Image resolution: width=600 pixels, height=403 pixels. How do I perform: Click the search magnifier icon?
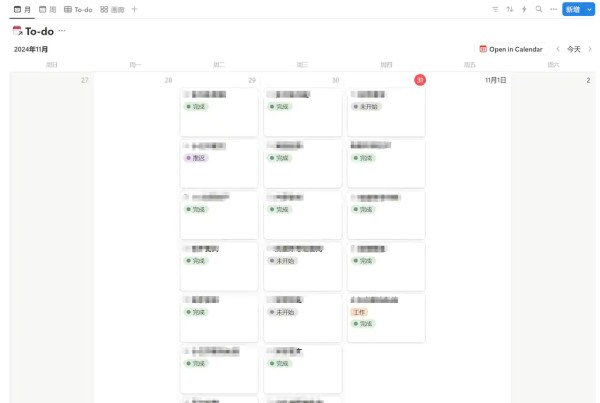tap(539, 9)
